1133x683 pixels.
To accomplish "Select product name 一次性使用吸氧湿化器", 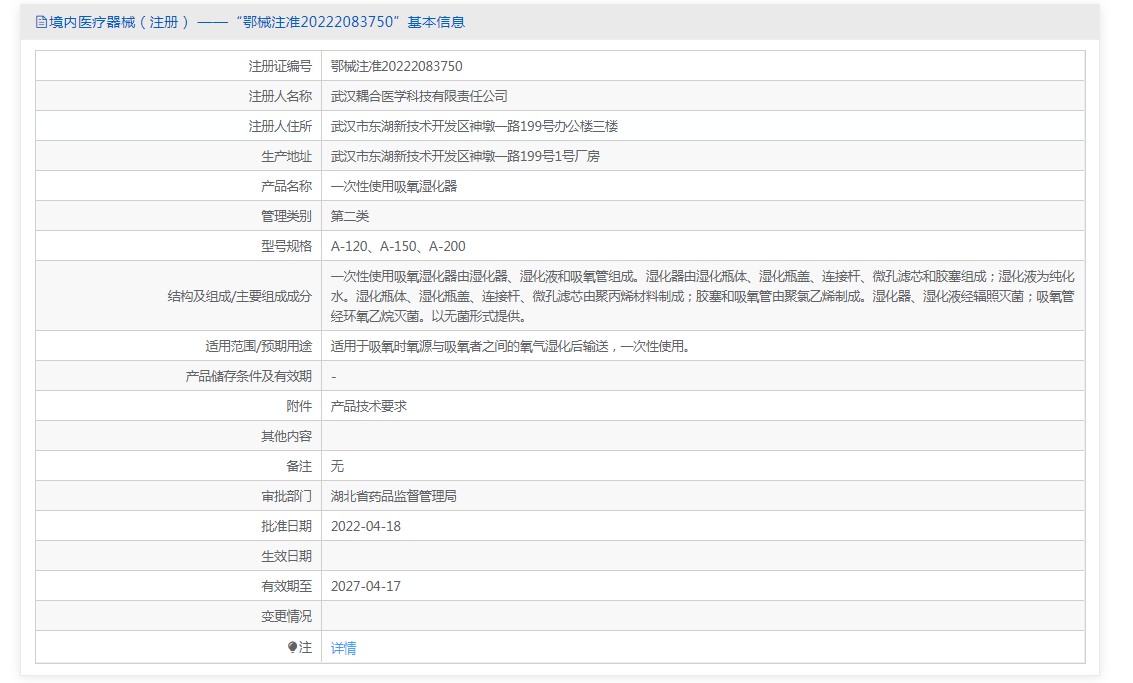I will pos(394,186).
